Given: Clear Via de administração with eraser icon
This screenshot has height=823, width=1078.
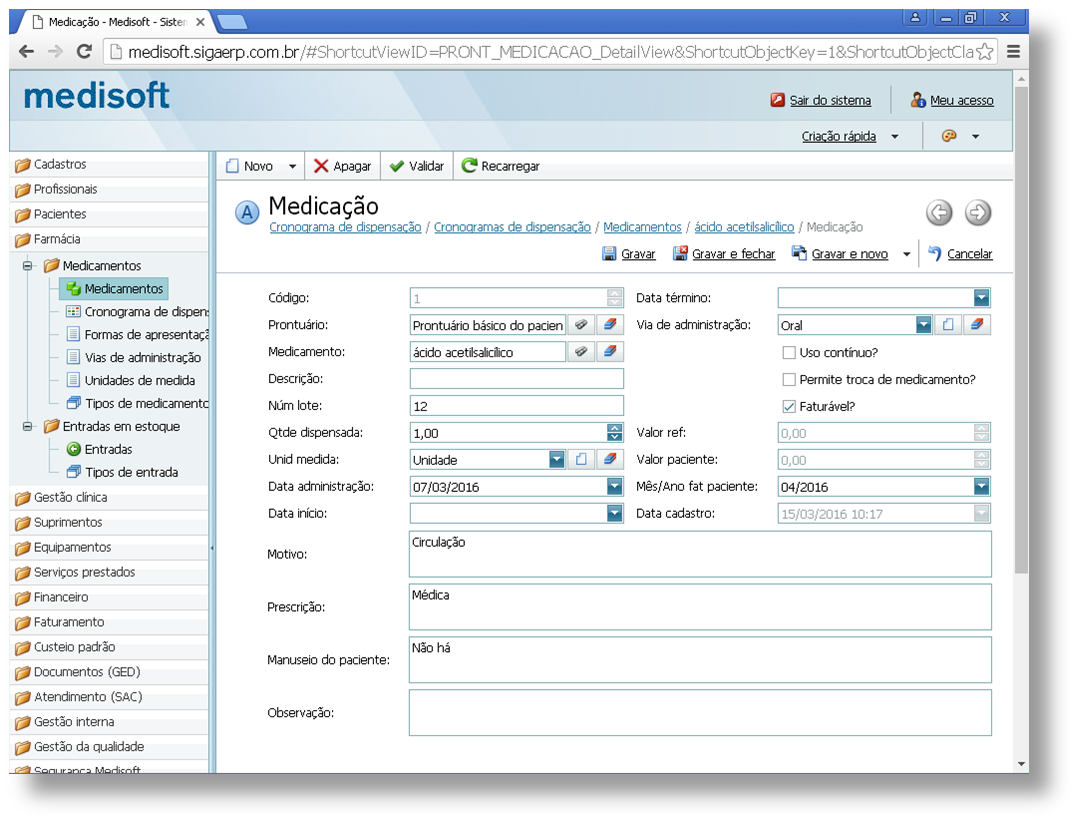Looking at the screenshot, I should [x=977, y=325].
